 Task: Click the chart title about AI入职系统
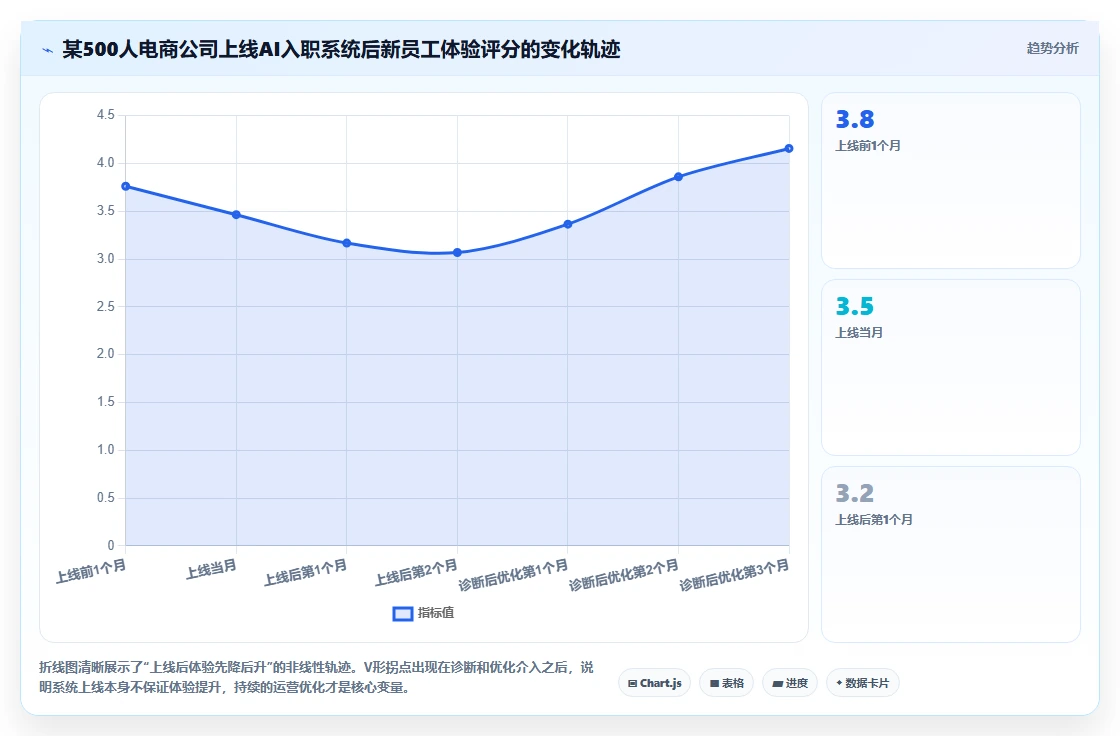[x=341, y=49]
